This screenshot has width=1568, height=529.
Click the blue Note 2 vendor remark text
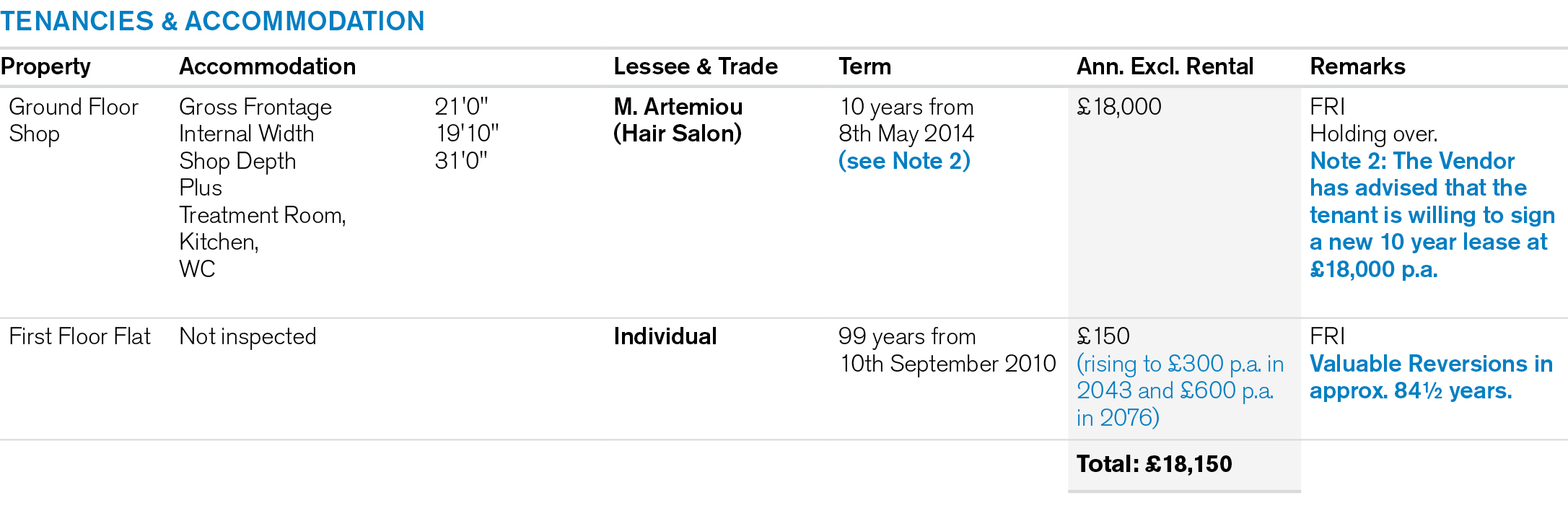(x=1431, y=215)
